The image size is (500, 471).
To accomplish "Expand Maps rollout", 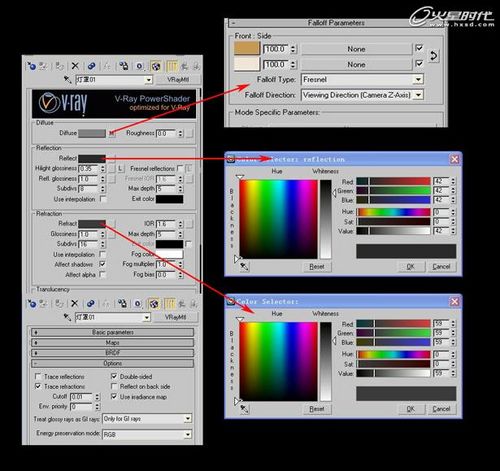I will pos(112,343).
